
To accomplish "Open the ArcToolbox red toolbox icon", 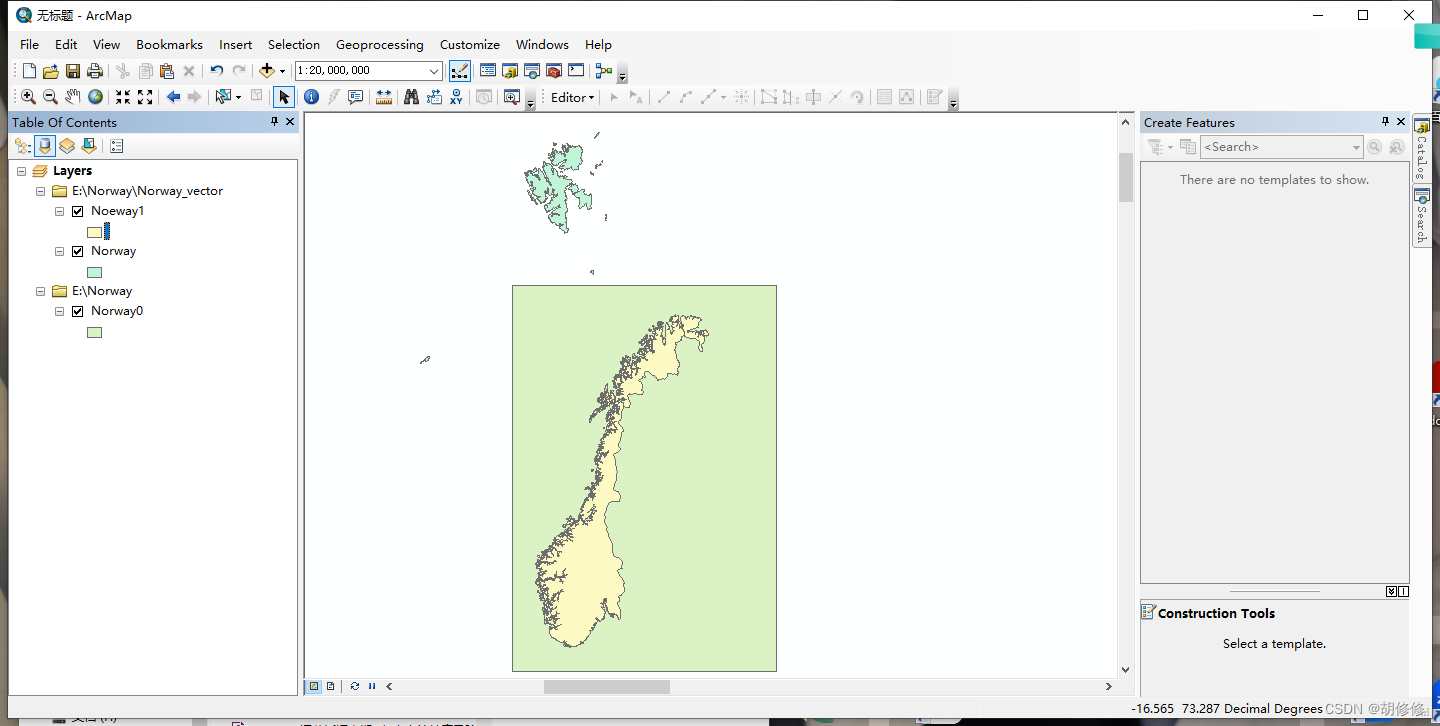I will tap(554, 71).
